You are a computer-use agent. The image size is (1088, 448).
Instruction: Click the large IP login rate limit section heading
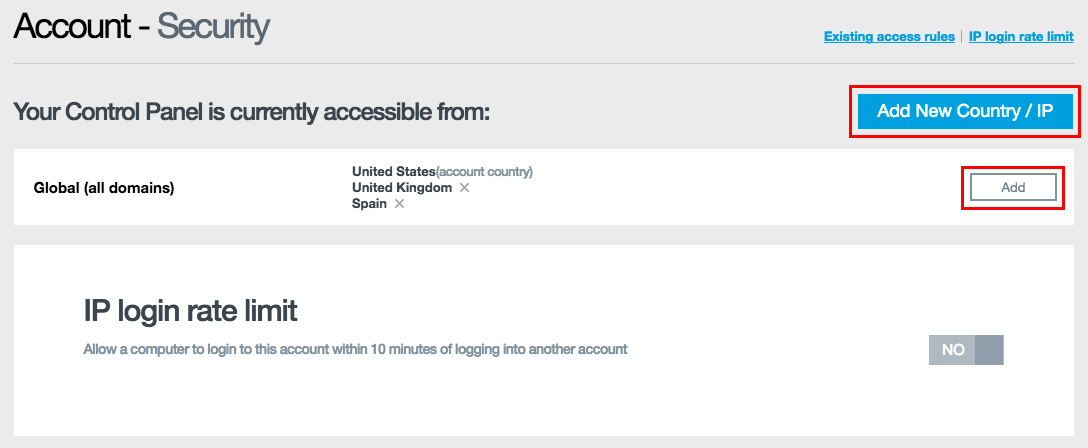pos(190,311)
